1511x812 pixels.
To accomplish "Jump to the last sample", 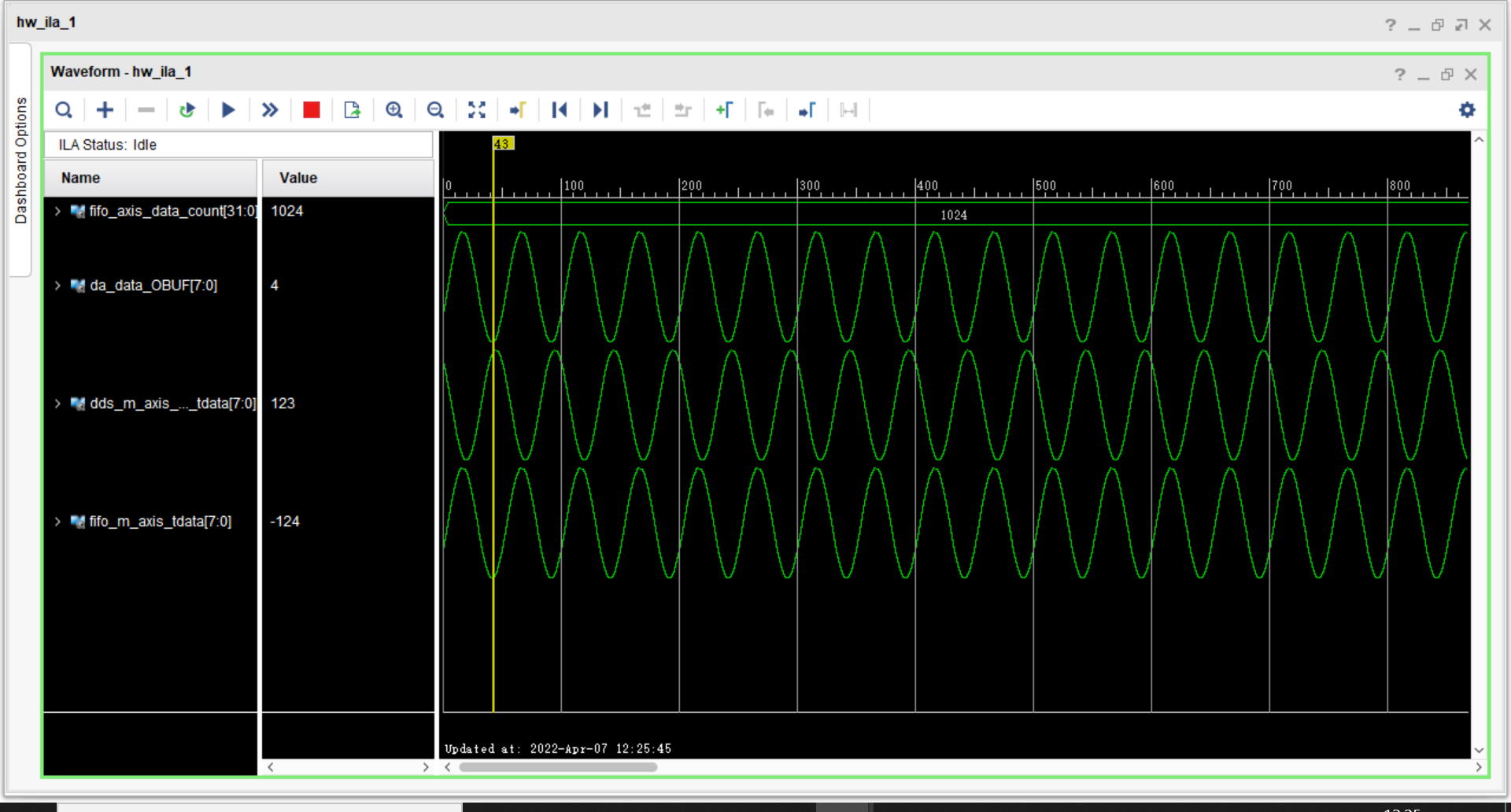I will pos(600,110).
